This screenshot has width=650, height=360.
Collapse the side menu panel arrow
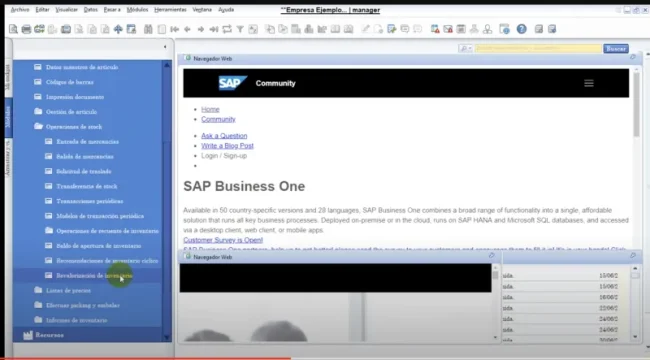(x=165, y=47)
